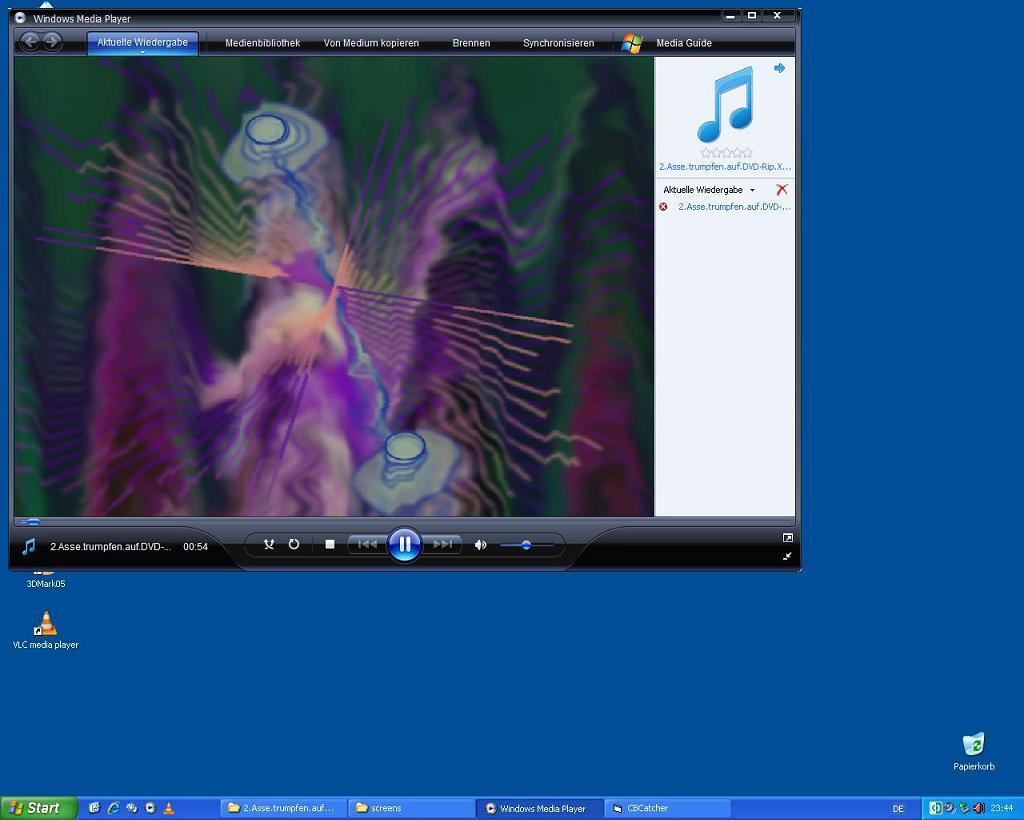
Task: Open the Von Medium kopieren tab
Action: pyautogui.click(x=371, y=43)
